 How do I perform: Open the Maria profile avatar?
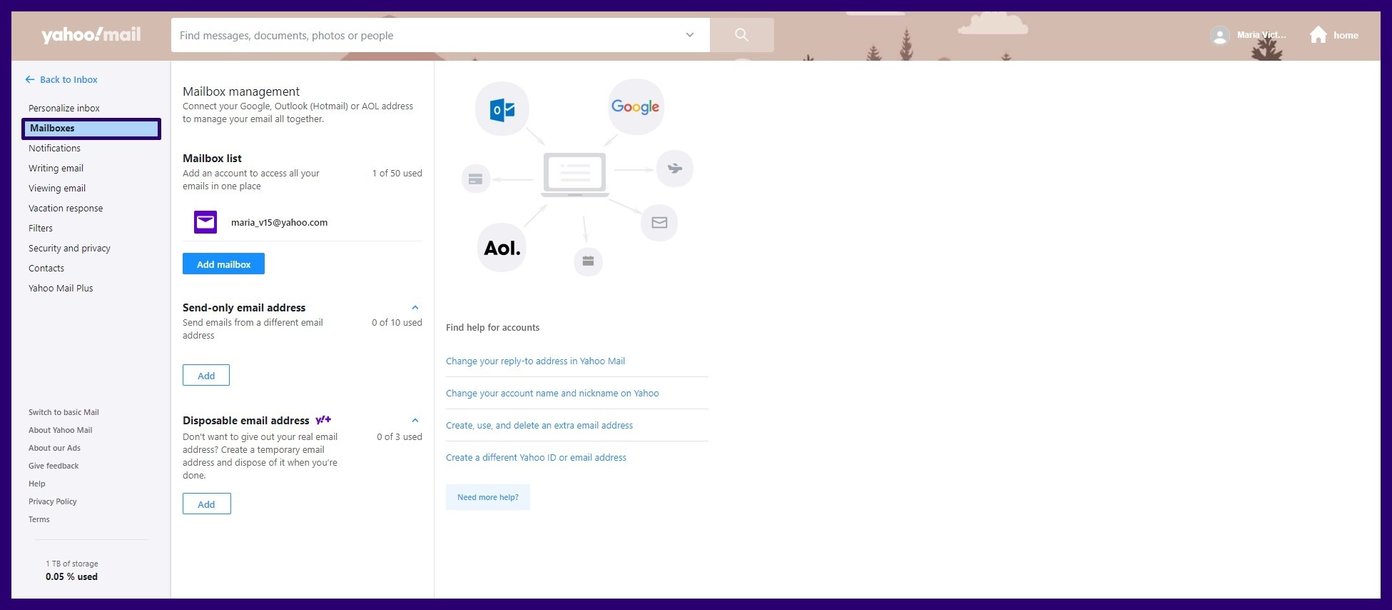point(1219,35)
